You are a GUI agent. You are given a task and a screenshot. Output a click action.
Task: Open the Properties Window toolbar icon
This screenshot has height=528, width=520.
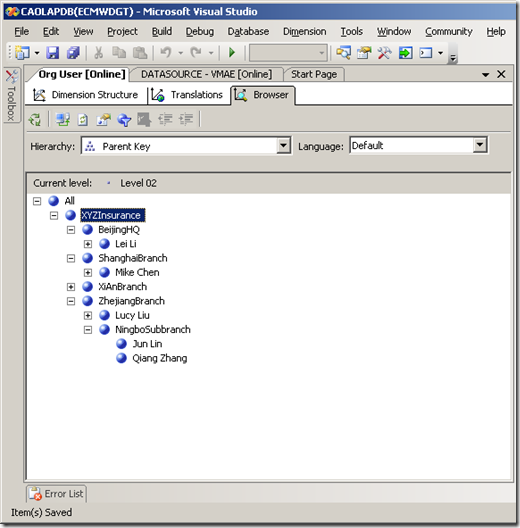click(x=364, y=53)
